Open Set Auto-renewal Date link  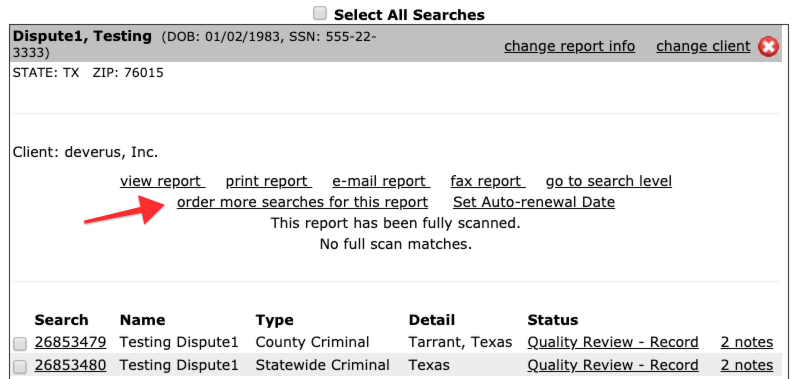pos(534,202)
